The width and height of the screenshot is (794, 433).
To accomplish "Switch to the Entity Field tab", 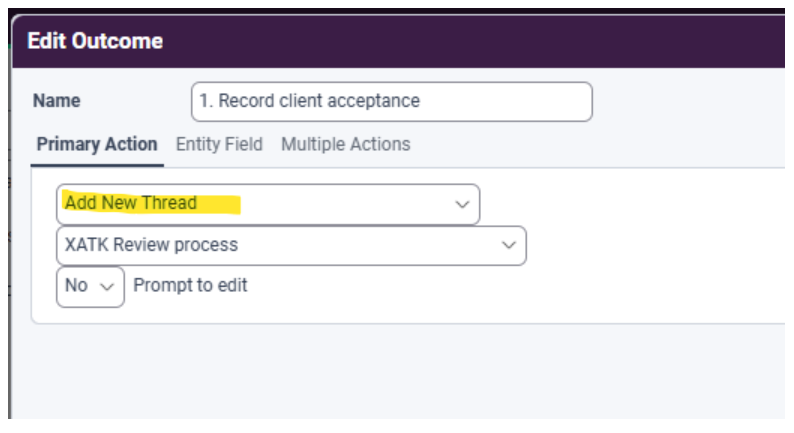I will point(219,144).
